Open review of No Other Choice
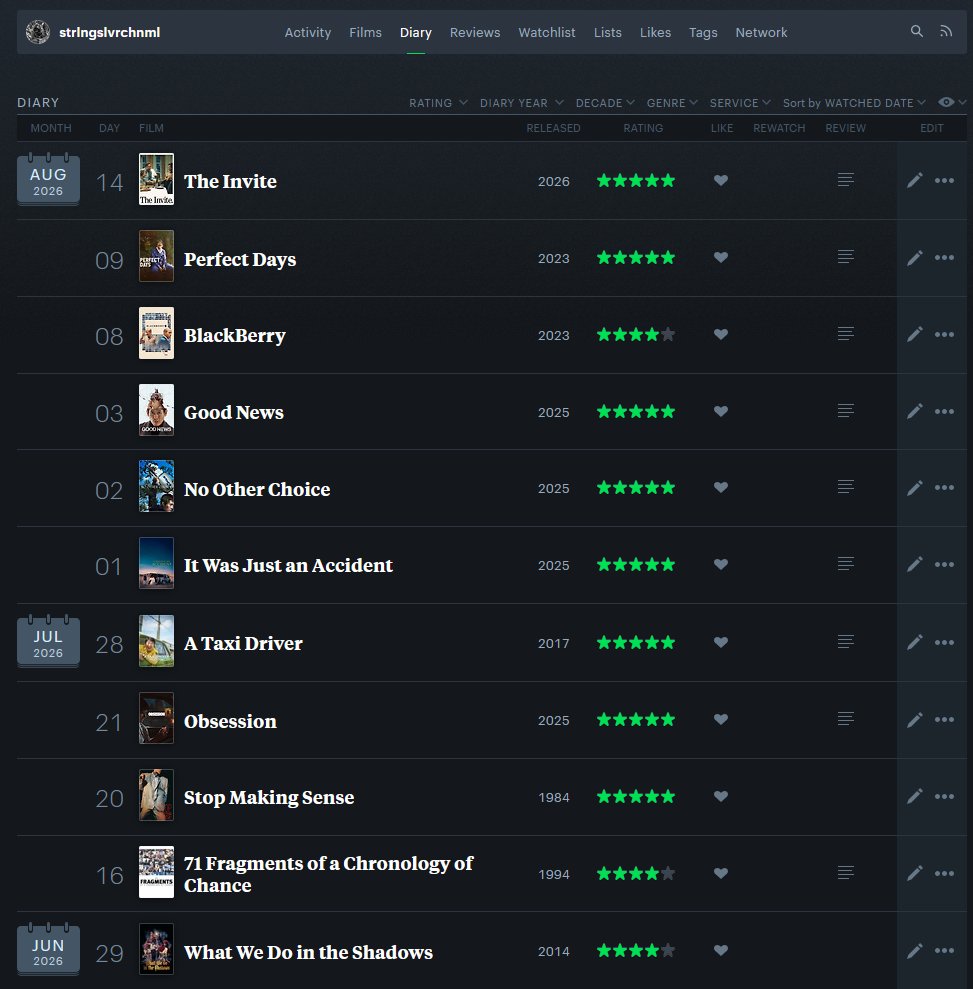 [846, 487]
